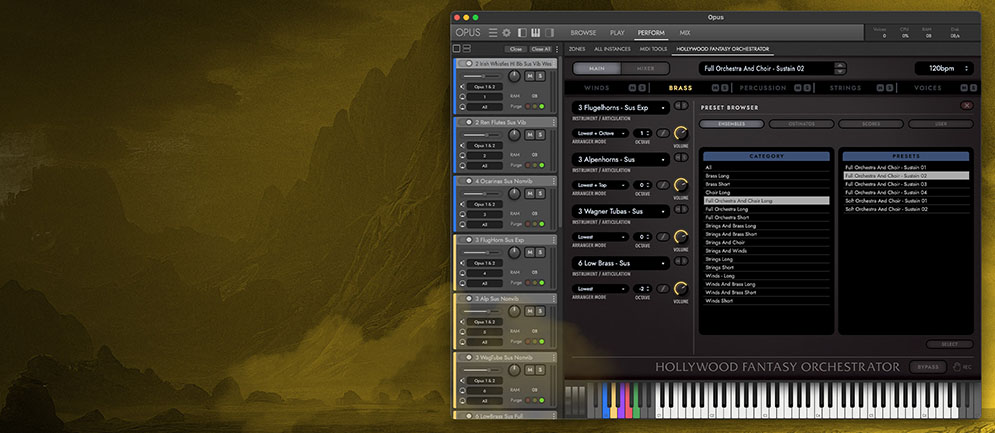Image resolution: width=995 pixels, height=433 pixels.
Task: Adjust the volume slider for 2 Irish Whistles
Action: point(483,76)
